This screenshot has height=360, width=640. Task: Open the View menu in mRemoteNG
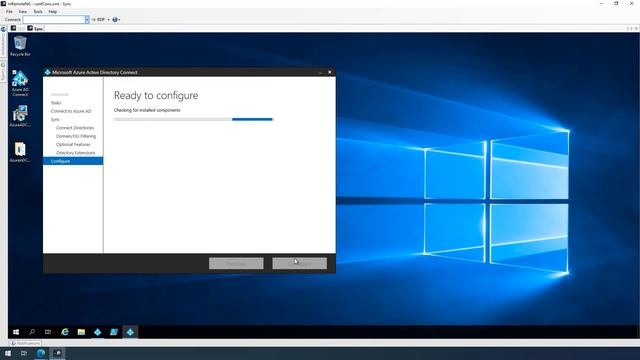[x=23, y=12]
